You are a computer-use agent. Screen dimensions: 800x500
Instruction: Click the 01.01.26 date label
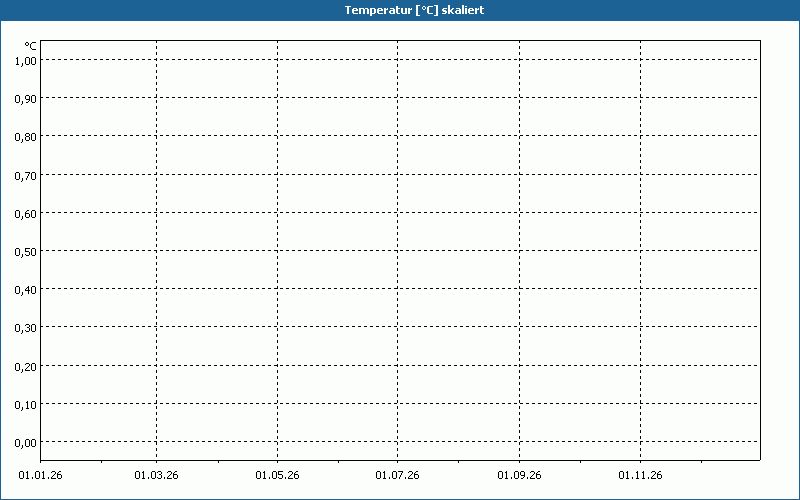[x=41, y=476]
